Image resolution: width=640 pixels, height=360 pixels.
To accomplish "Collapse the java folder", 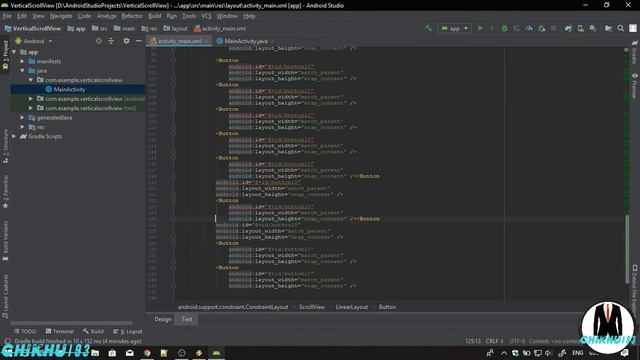I will [22, 71].
